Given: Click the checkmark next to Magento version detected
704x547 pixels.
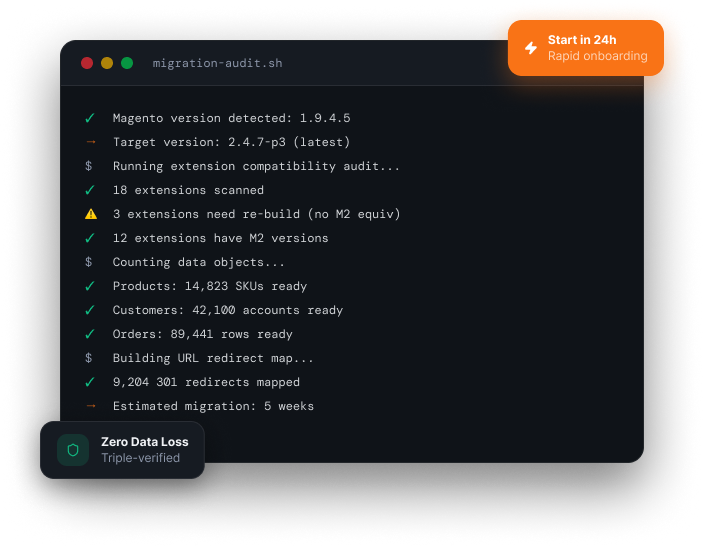Looking at the screenshot, I should tap(90, 118).
